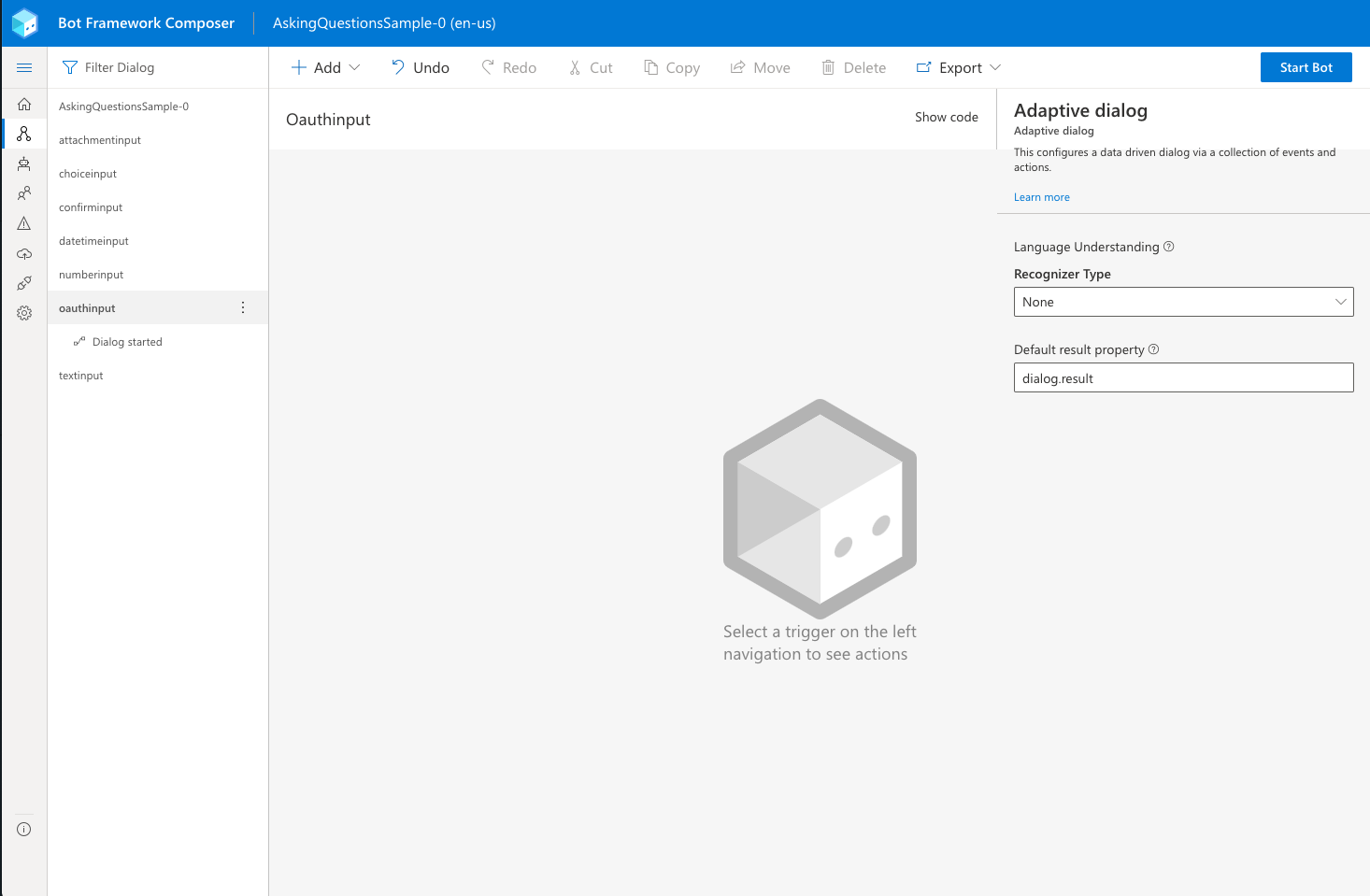Select the numberinput dialog
Viewport: 1370px width, 896px height.
coord(158,275)
